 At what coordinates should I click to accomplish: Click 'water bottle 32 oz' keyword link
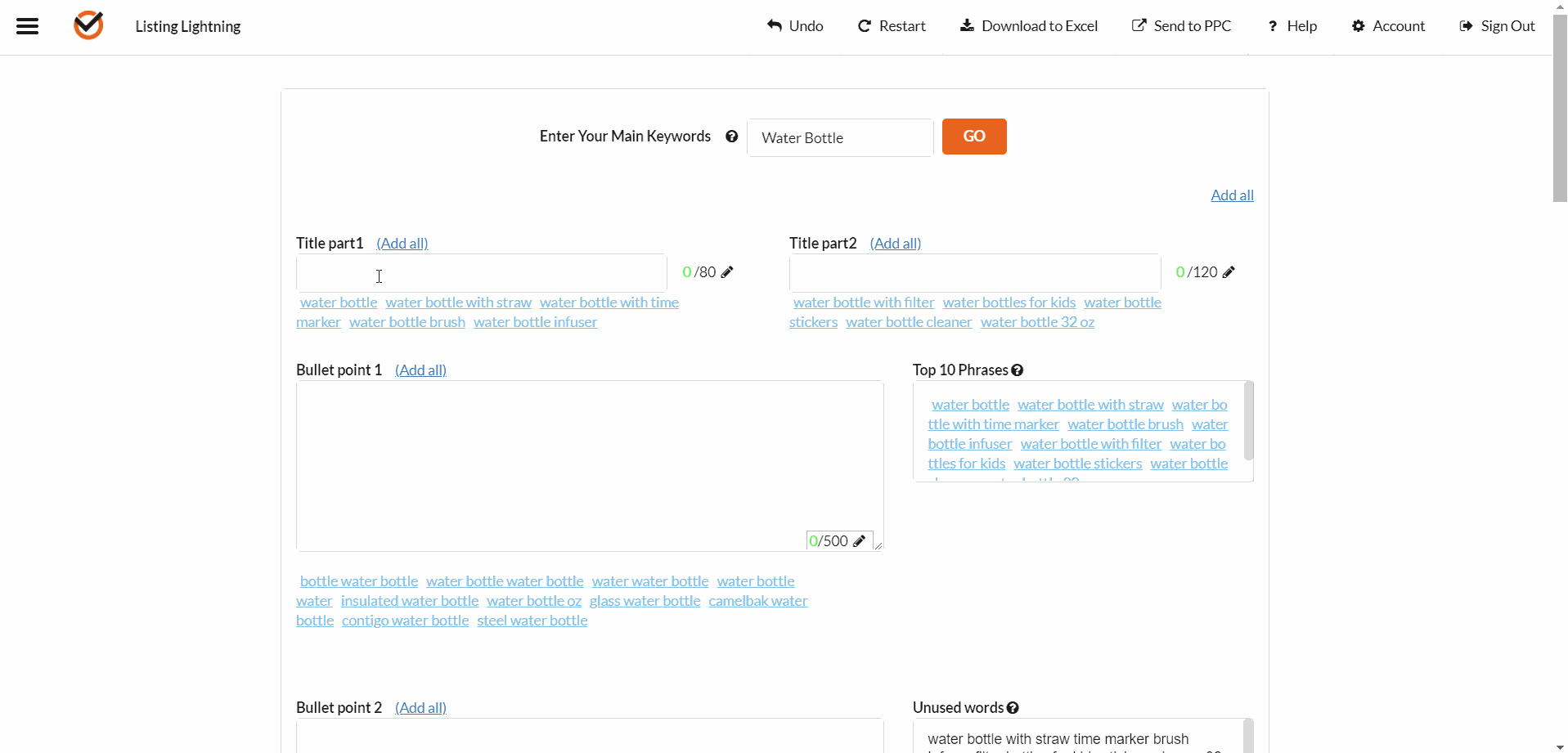pyautogui.click(x=1038, y=322)
